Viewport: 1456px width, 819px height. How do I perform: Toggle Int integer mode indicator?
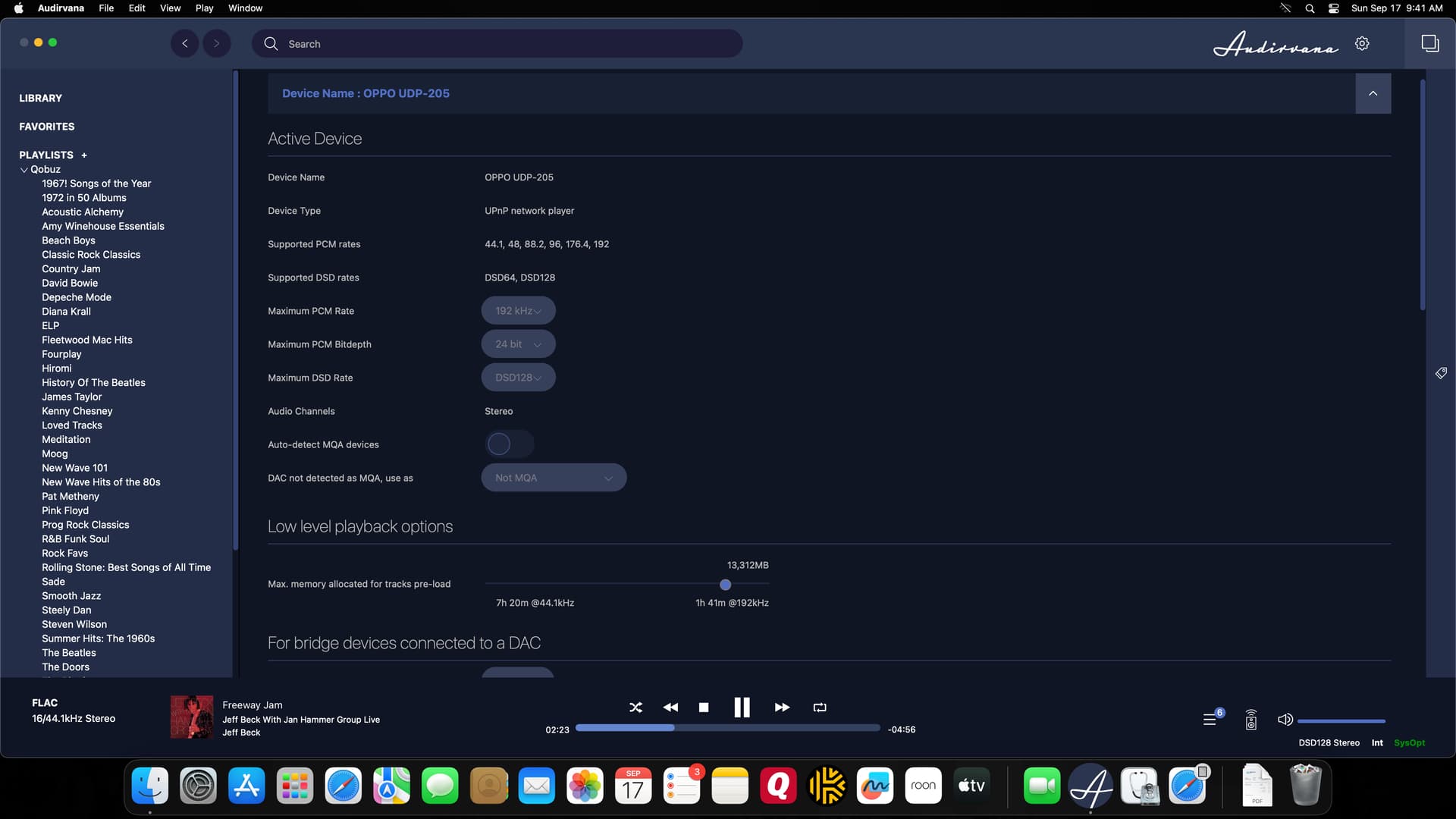point(1377,743)
